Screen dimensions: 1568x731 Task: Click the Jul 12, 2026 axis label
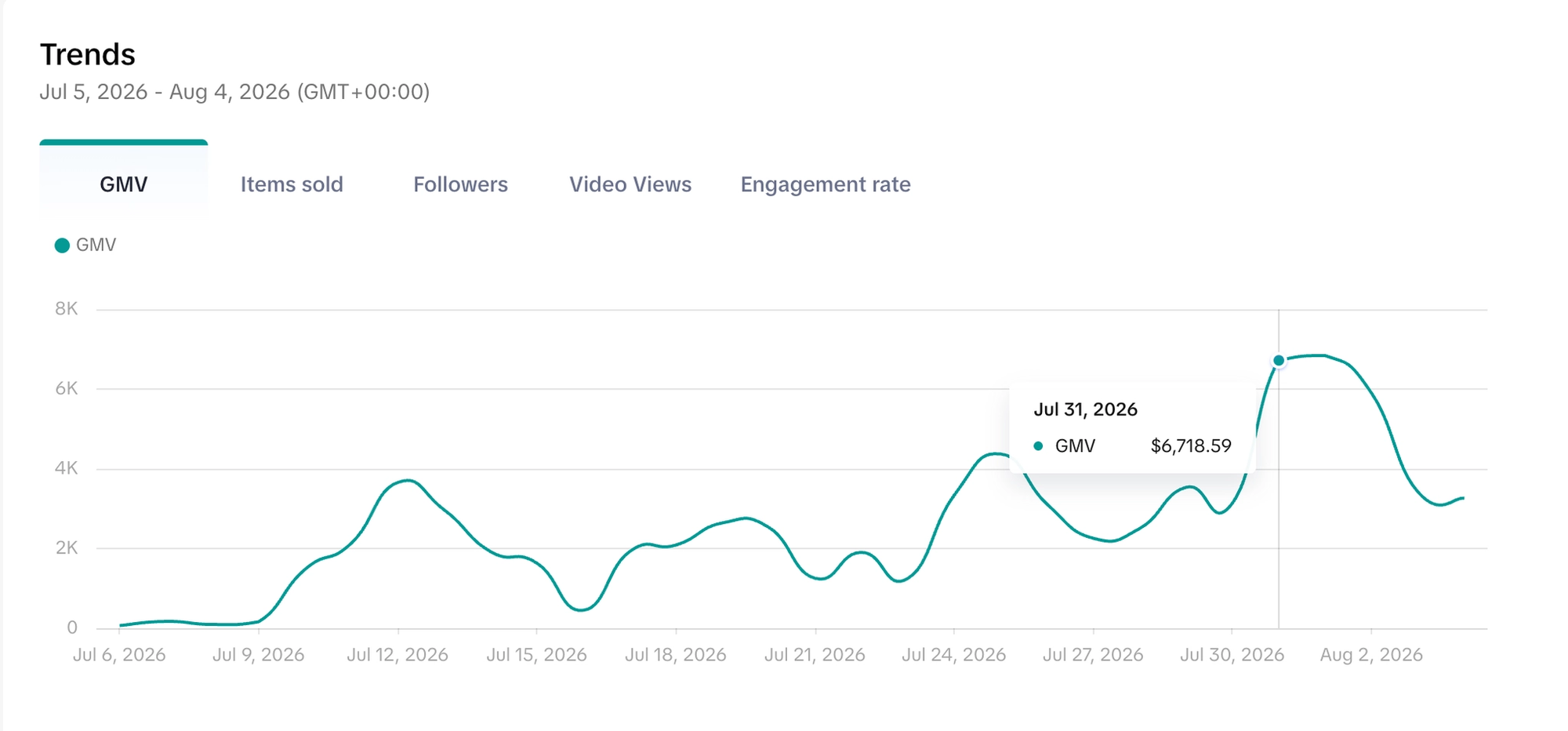(397, 655)
